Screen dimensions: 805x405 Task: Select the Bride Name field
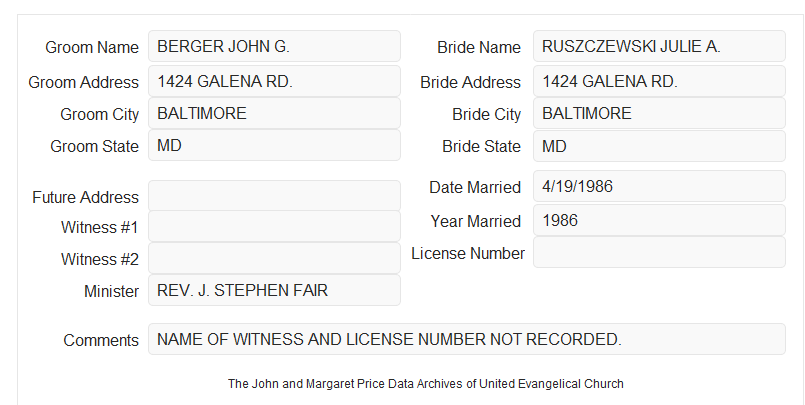(659, 46)
